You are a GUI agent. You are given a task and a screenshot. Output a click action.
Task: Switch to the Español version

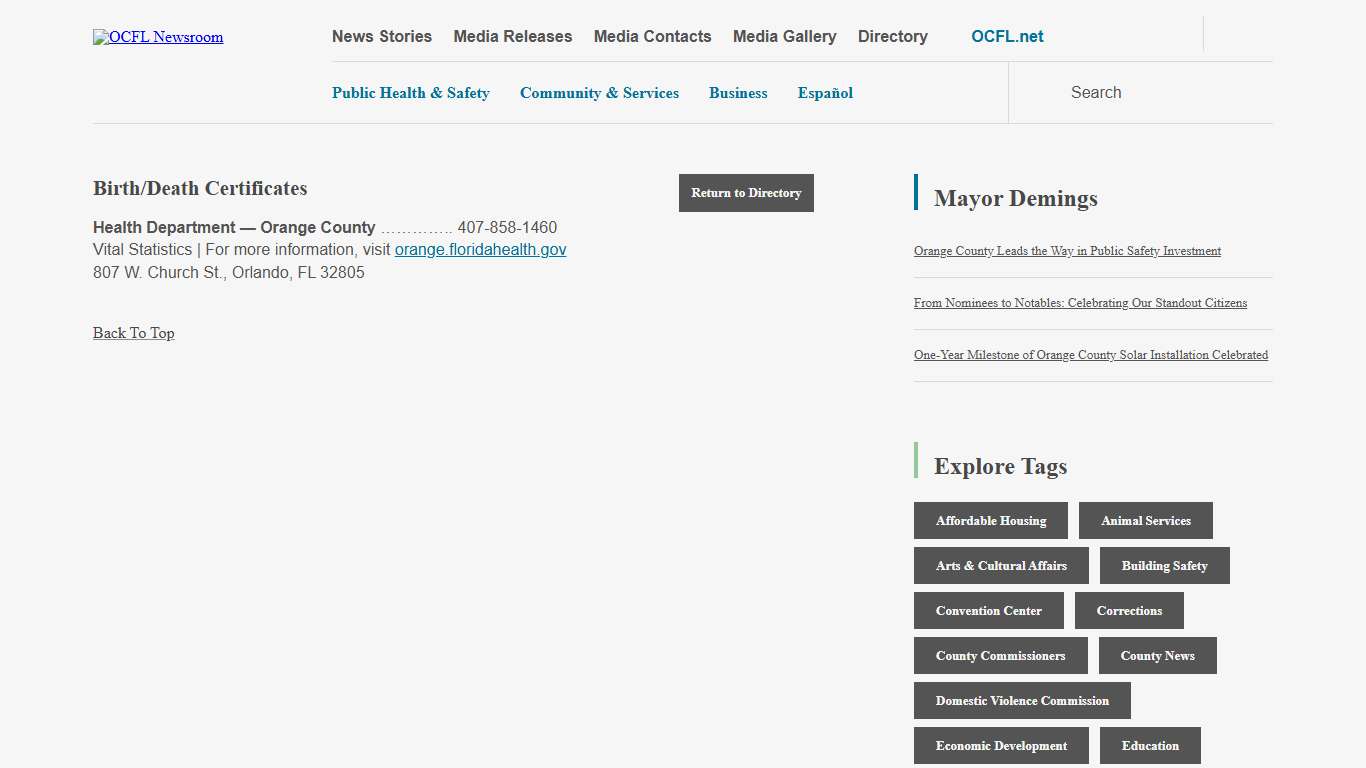coord(825,93)
